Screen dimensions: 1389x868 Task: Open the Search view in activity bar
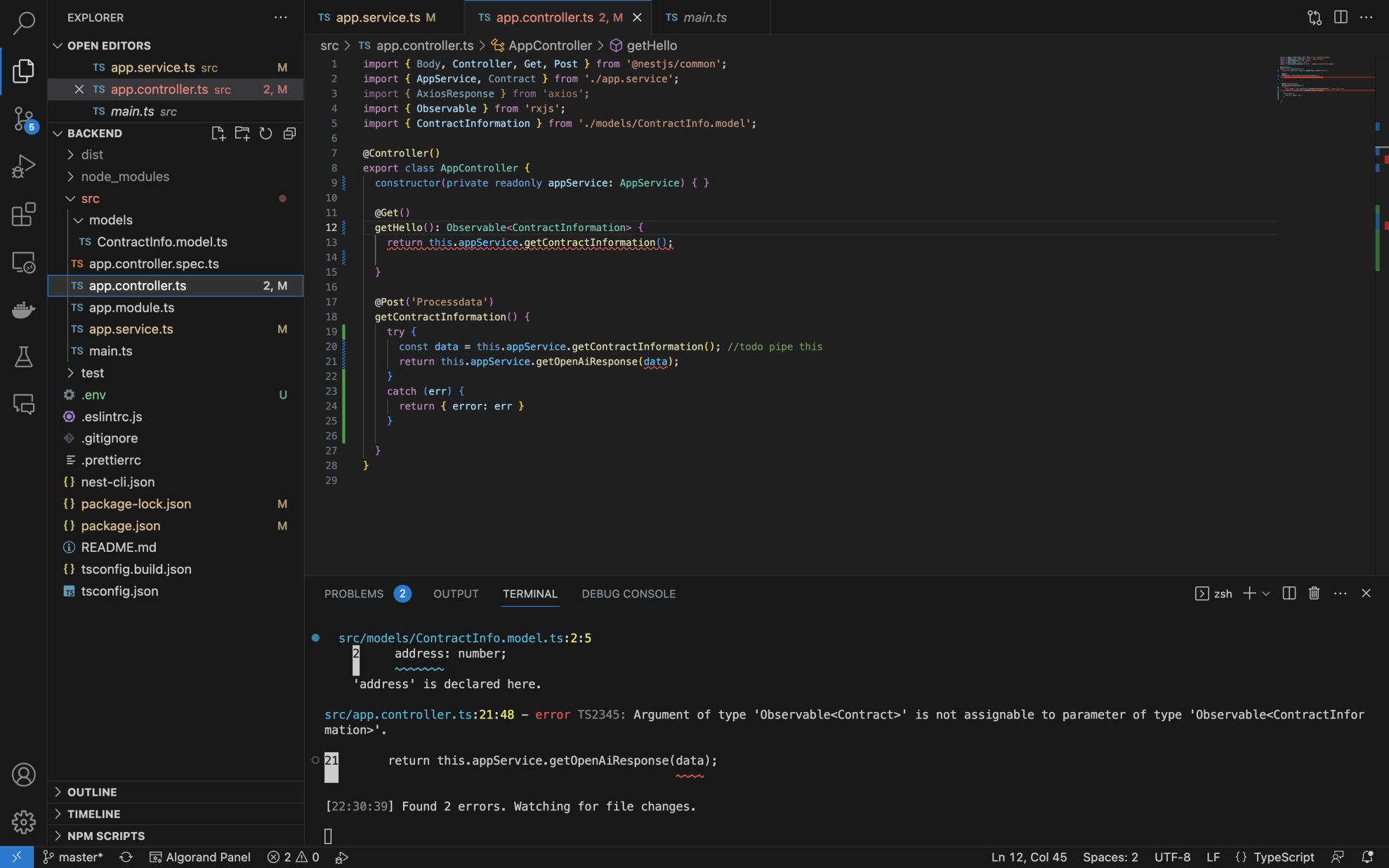coord(24,22)
